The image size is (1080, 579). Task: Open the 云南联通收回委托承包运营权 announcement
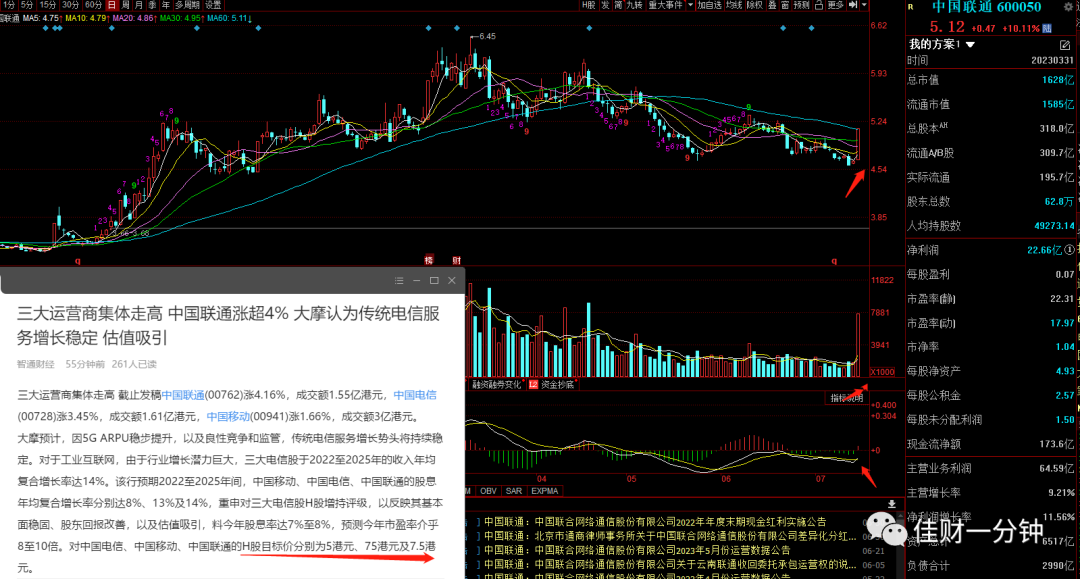click(670, 564)
